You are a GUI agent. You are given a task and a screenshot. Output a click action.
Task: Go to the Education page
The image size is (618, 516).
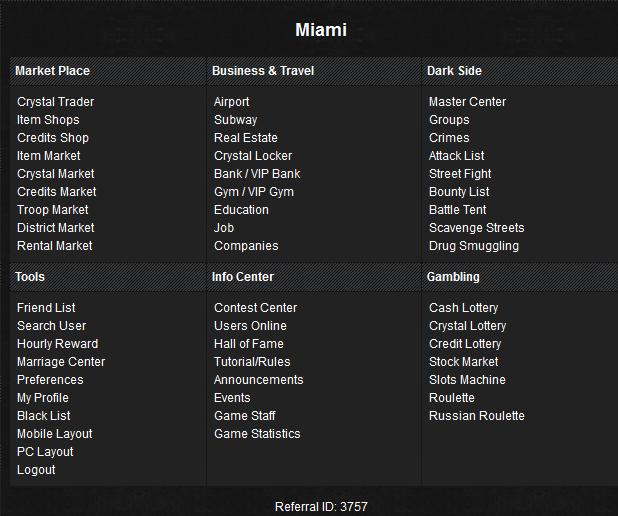[241, 210]
